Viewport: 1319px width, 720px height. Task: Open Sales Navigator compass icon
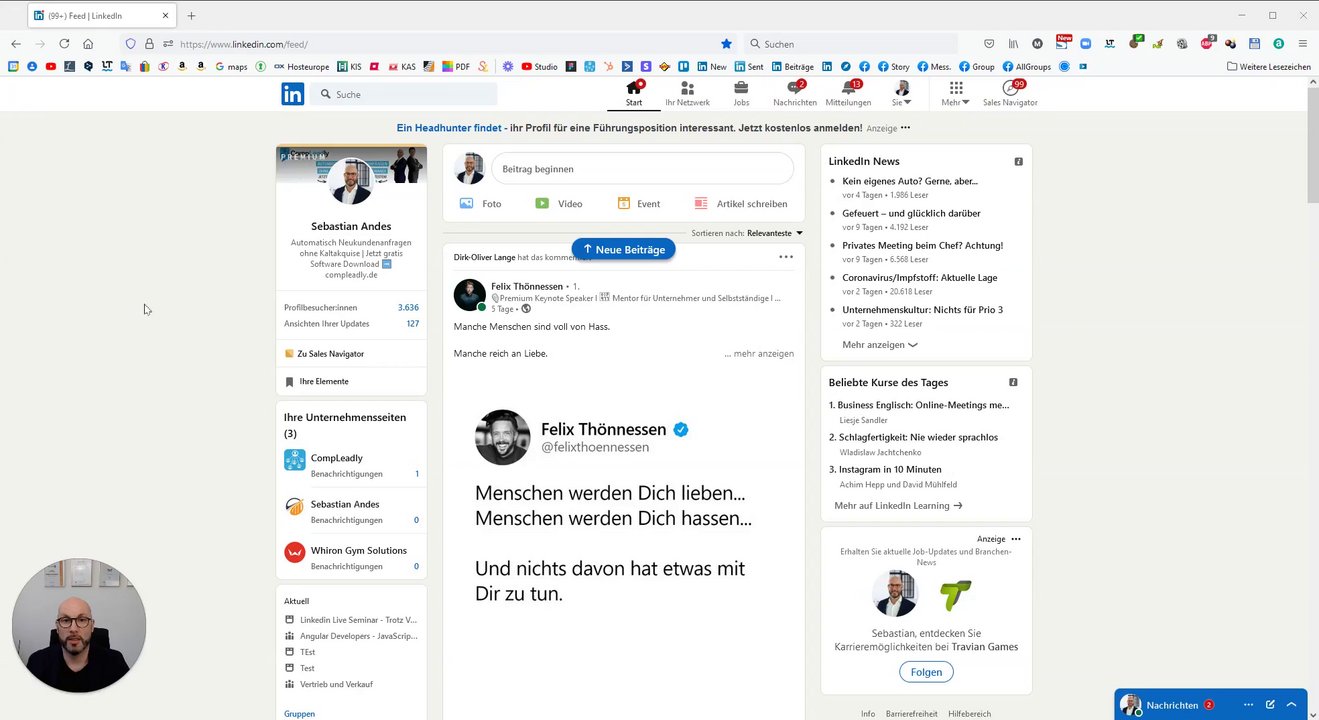coord(1010,93)
